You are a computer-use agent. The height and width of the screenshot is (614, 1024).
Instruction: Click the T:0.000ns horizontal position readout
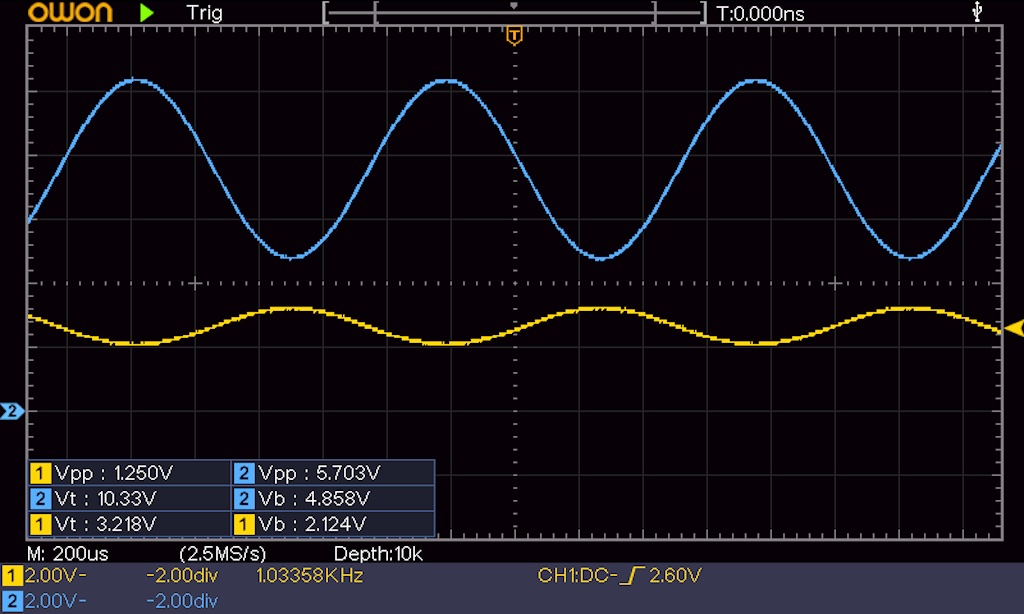[760, 13]
